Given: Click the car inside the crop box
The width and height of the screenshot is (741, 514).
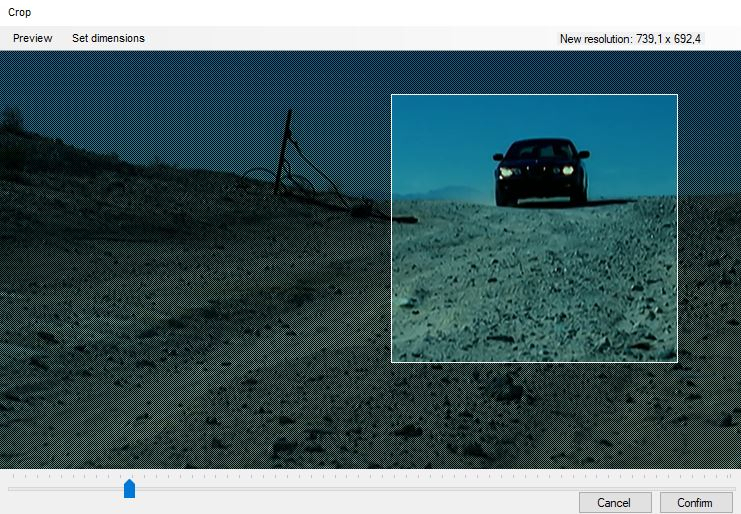Looking at the screenshot, I should (x=542, y=172).
